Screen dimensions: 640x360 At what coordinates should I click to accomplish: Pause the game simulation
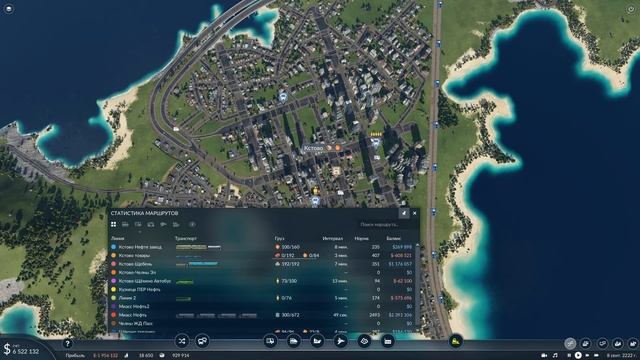pyautogui.click(x=569, y=356)
